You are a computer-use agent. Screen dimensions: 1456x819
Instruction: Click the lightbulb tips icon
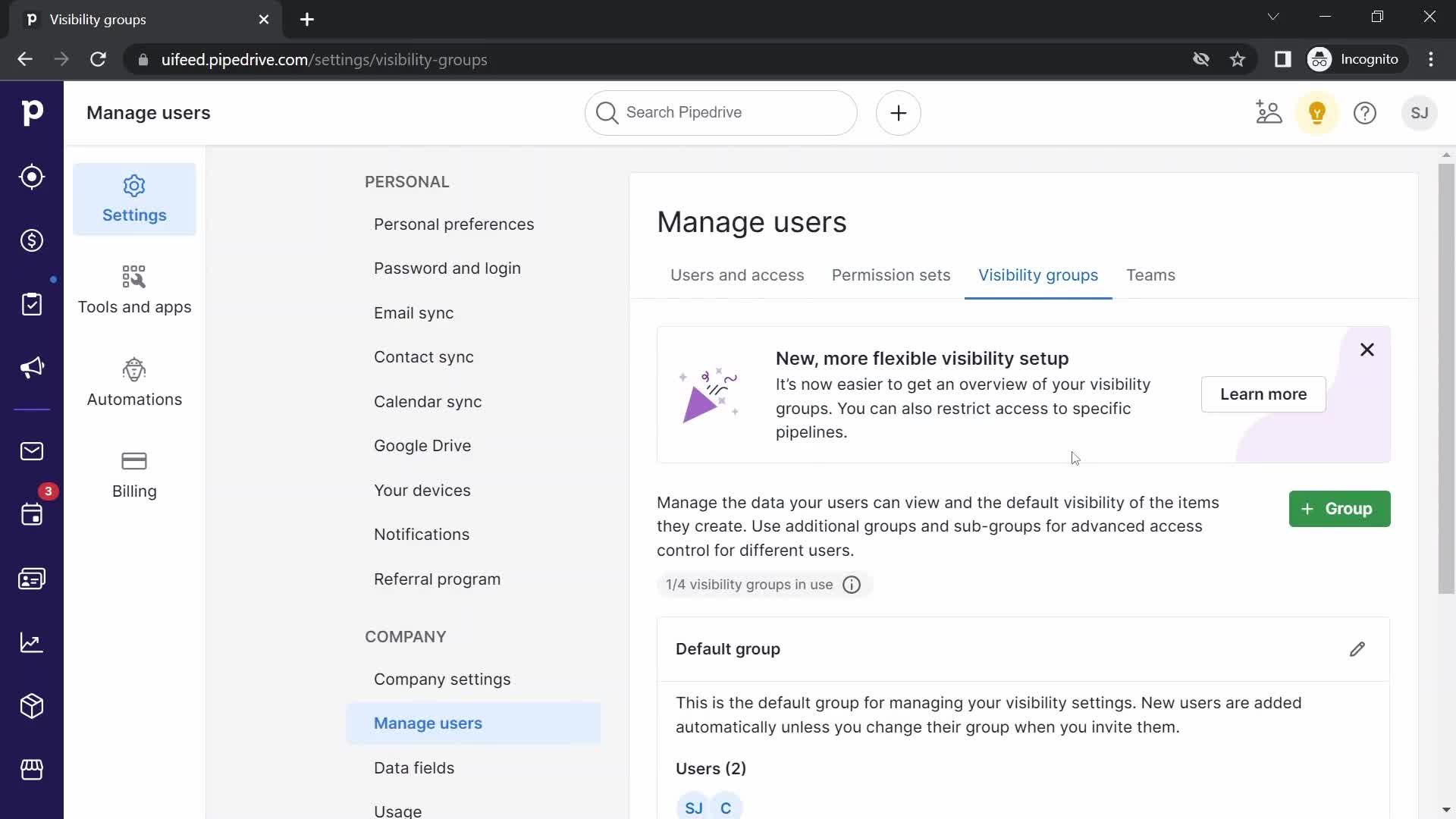tap(1317, 113)
